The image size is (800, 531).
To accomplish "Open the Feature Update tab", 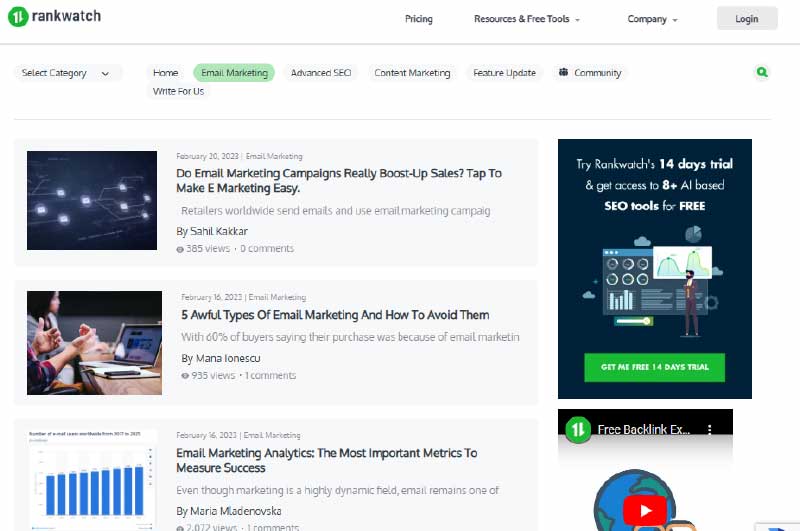I will point(504,73).
